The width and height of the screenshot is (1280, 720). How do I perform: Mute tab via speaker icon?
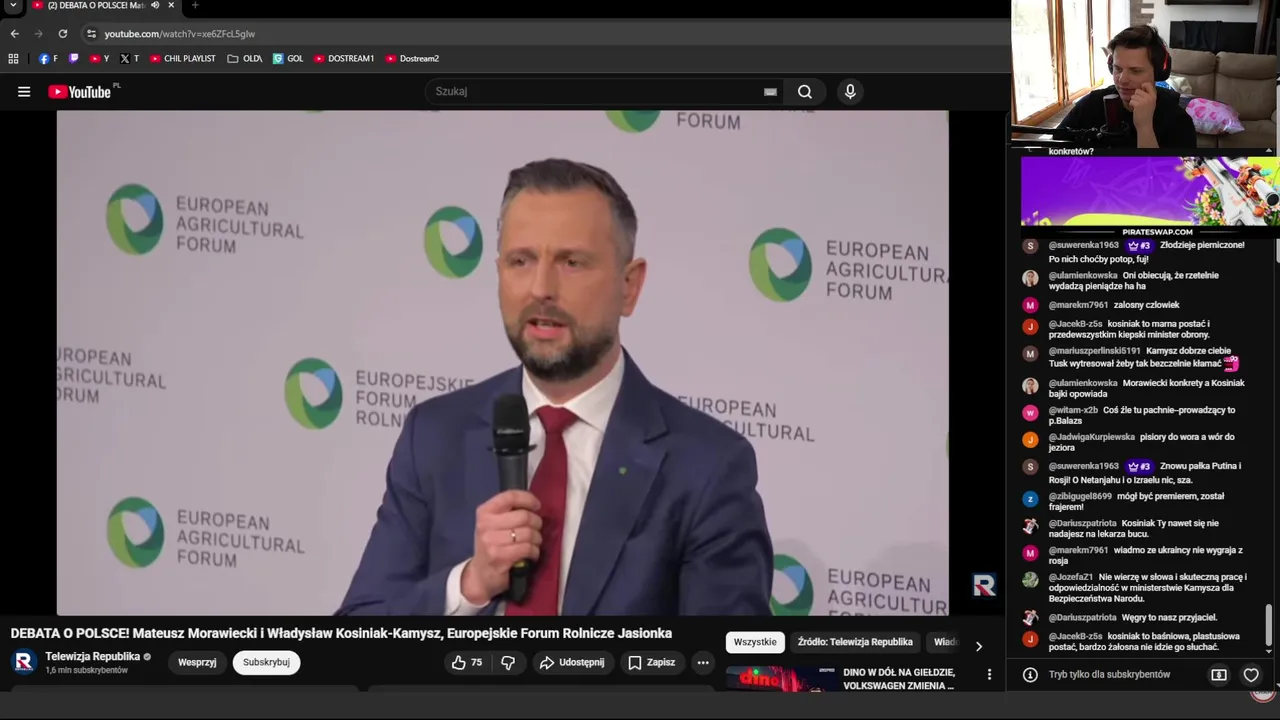click(155, 6)
